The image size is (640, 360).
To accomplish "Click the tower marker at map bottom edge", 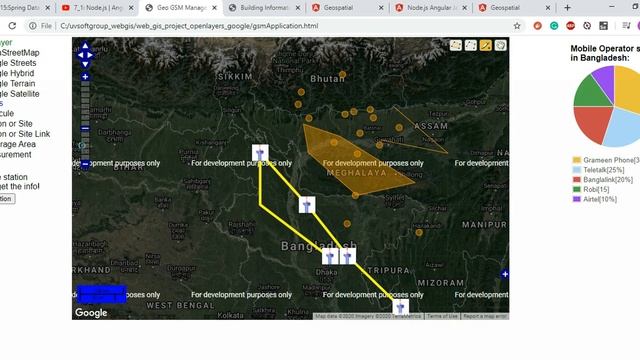I will click(400, 307).
